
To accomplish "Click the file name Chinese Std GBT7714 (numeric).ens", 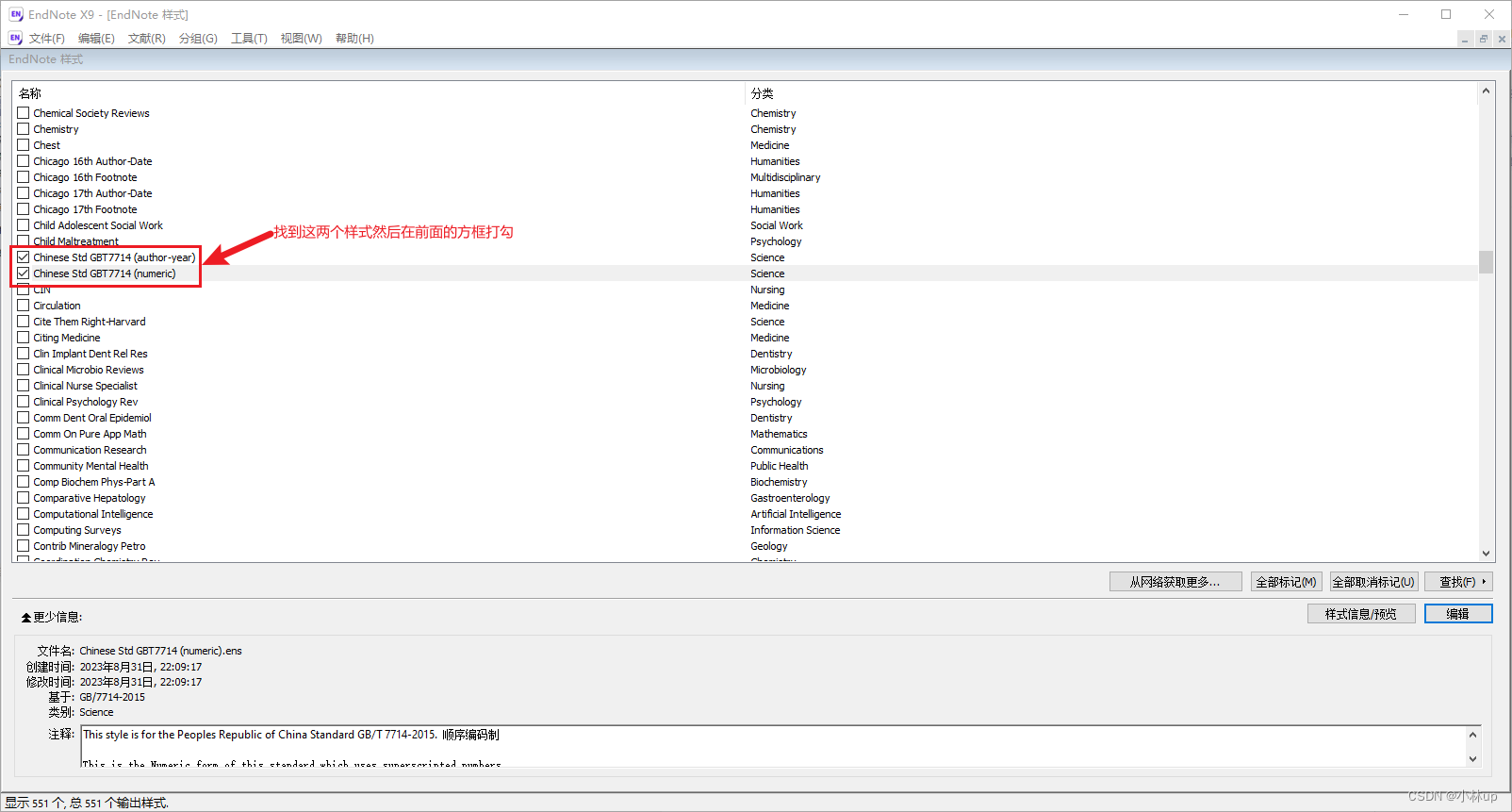I will (160, 651).
